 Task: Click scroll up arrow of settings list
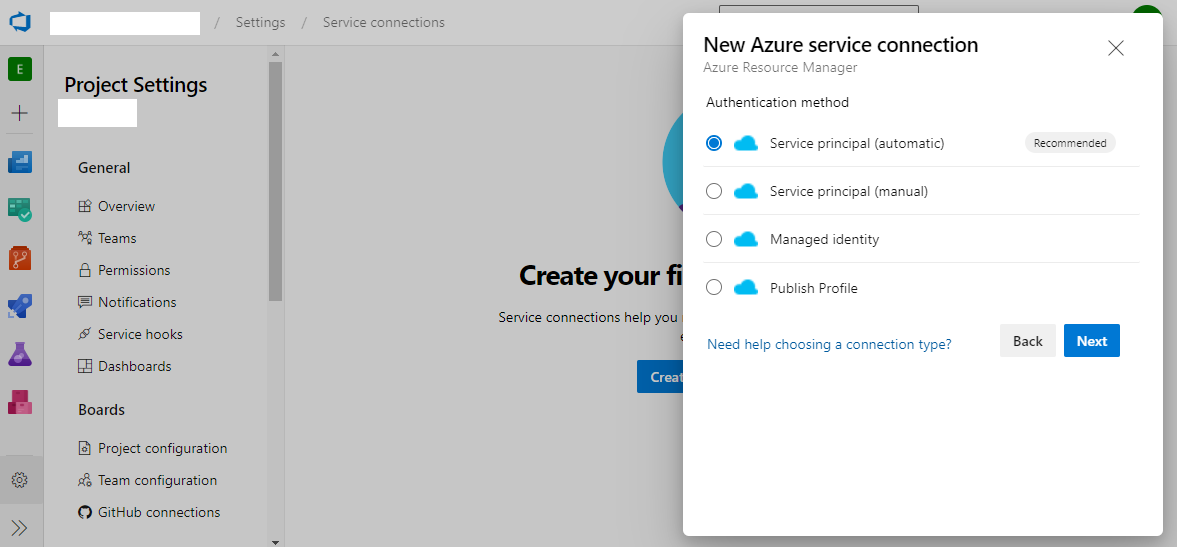click(x=275, y=54)
